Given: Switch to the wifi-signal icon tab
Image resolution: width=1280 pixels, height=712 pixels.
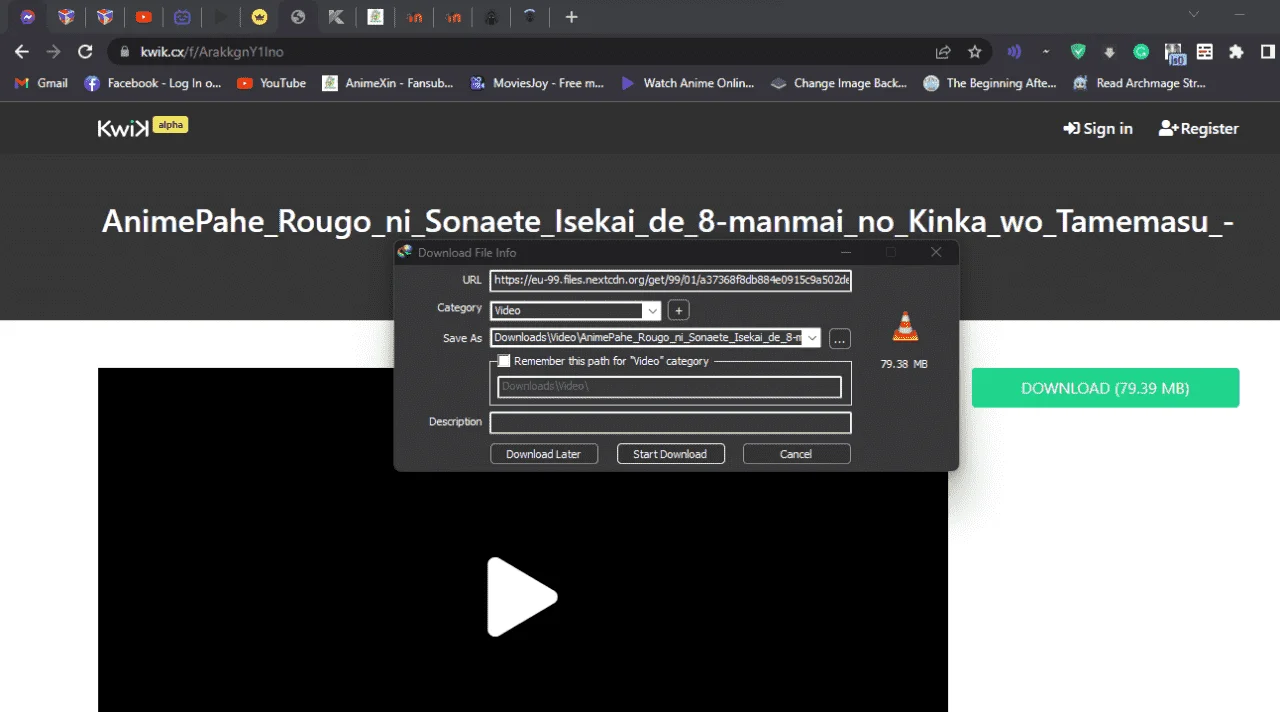Looking at the screenshot, I should (530, 17).
